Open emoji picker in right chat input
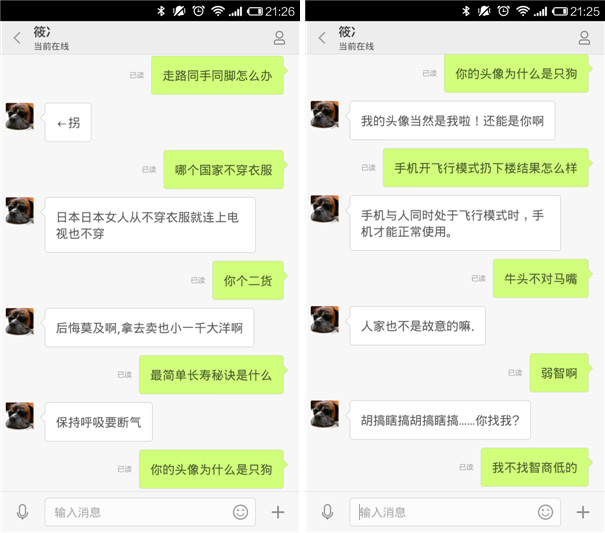The width and height of the screenshot is (605, 533). (x=545, y=512)
